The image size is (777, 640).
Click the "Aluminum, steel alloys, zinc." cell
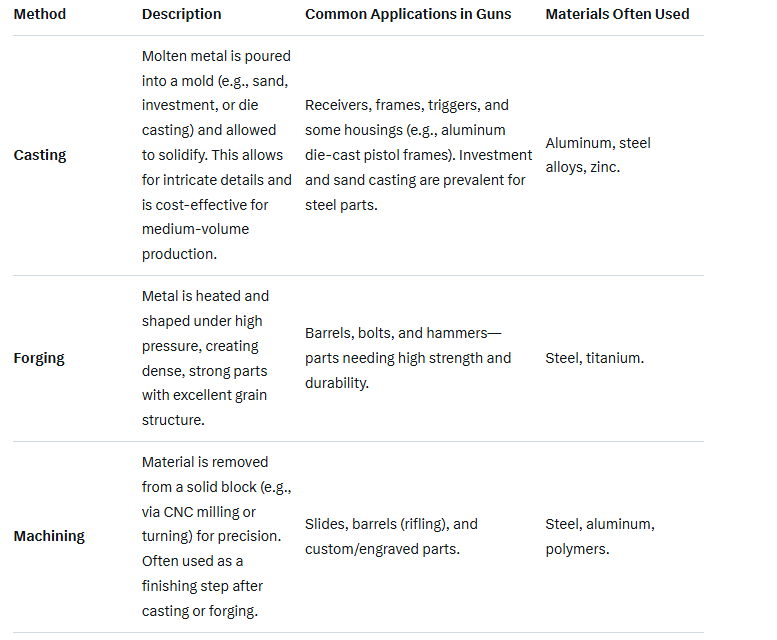pyautogui.click(x=597, y=155)
